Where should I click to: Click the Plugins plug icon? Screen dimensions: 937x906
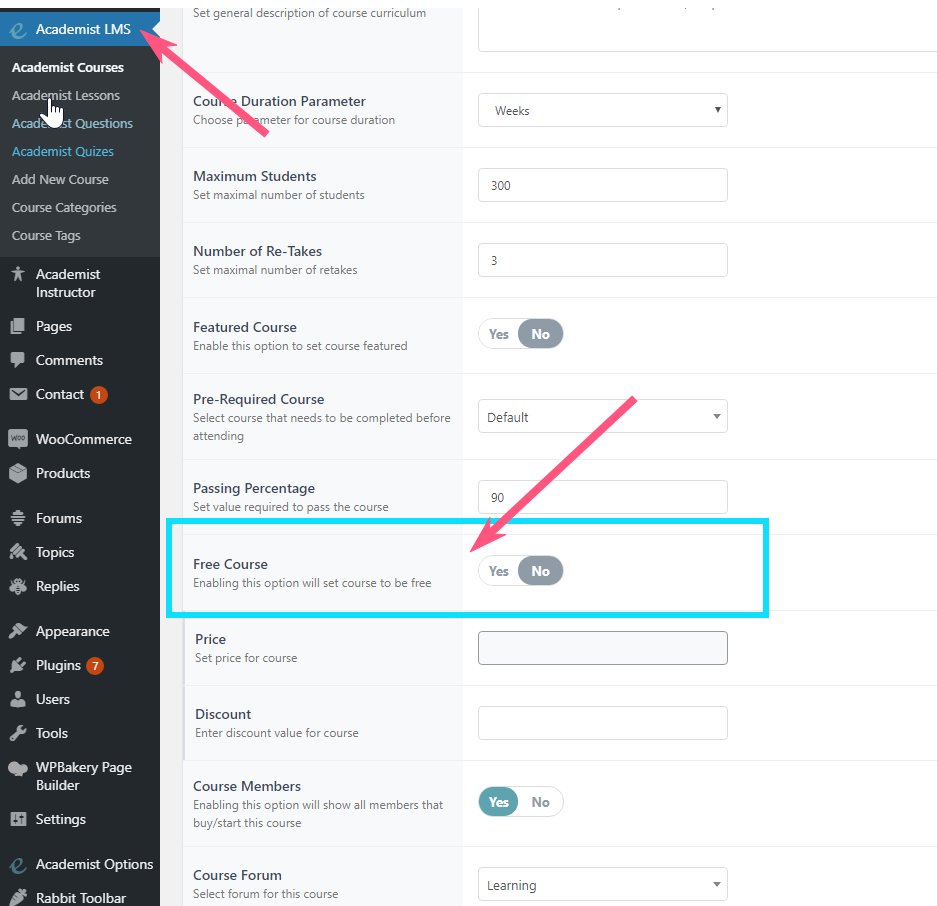point(18,665)
